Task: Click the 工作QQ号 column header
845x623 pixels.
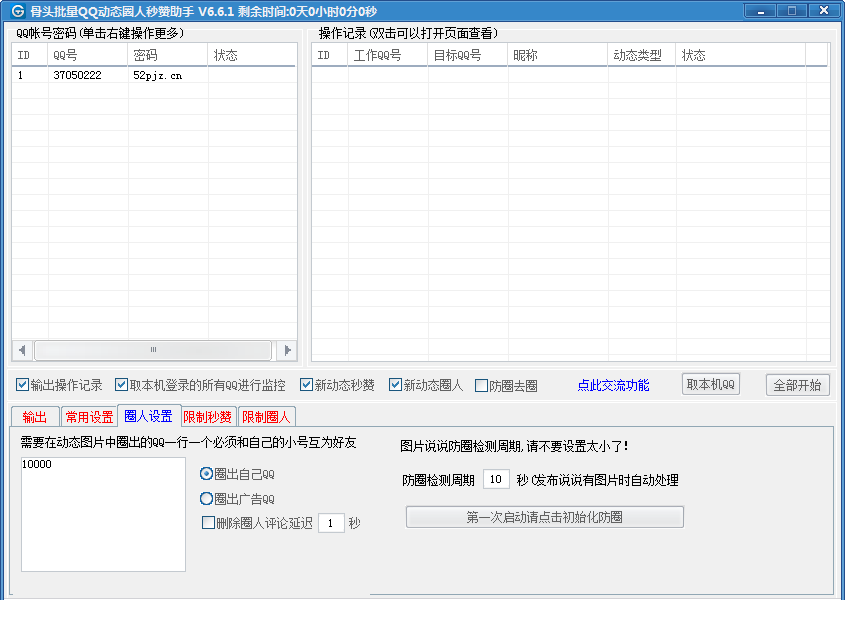Action: (x=387, y=55)
